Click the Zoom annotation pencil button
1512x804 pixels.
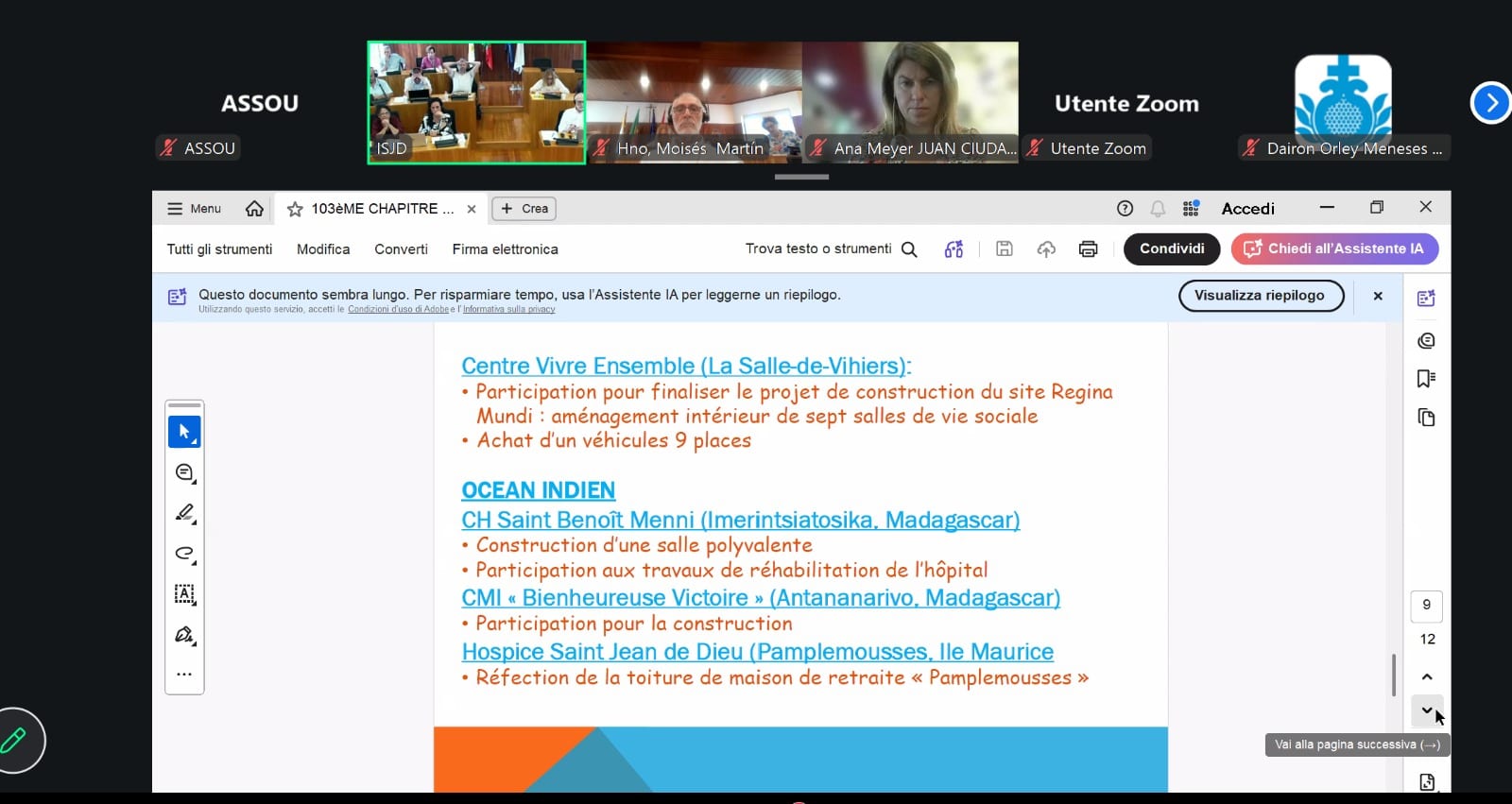tap(13, 740)
